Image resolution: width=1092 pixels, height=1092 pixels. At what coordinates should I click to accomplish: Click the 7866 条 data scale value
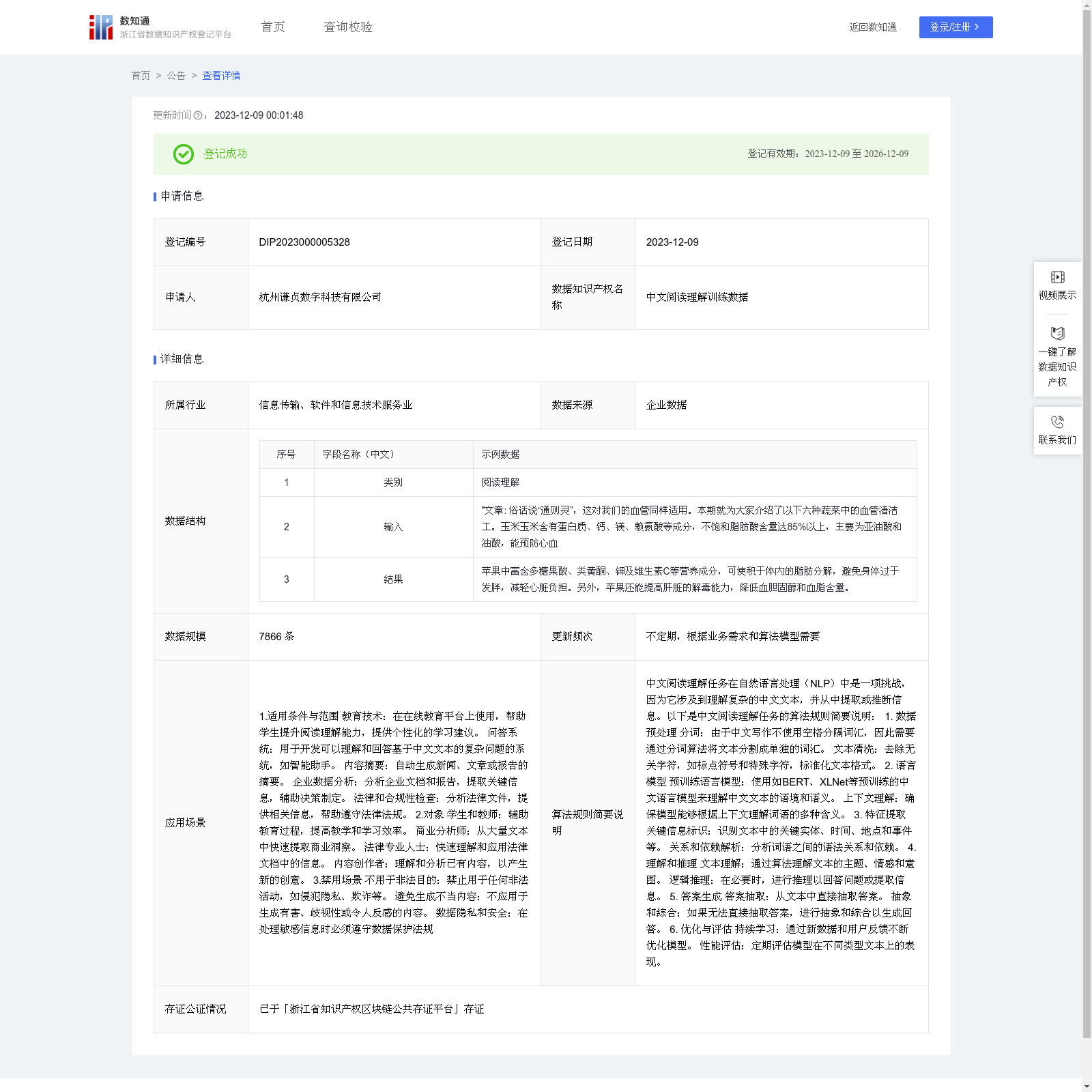(x=276, y=637)
